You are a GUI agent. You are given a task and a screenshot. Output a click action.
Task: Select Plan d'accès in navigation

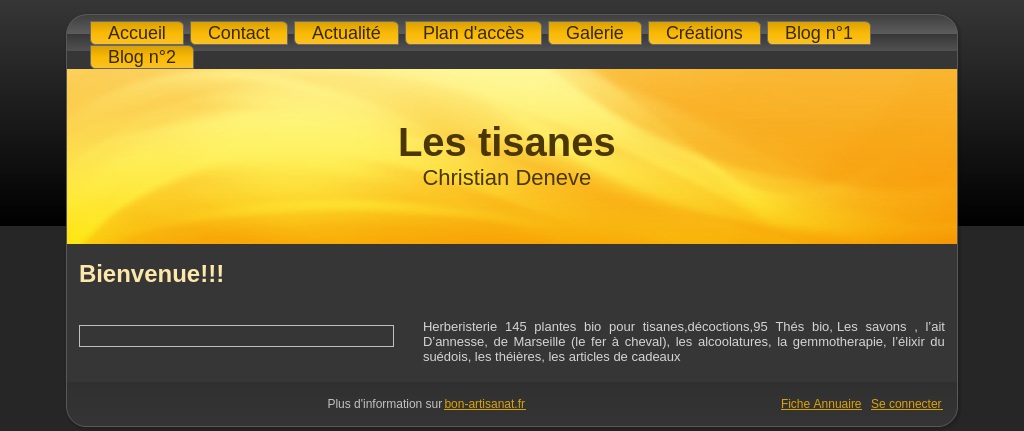pos(473,33)
